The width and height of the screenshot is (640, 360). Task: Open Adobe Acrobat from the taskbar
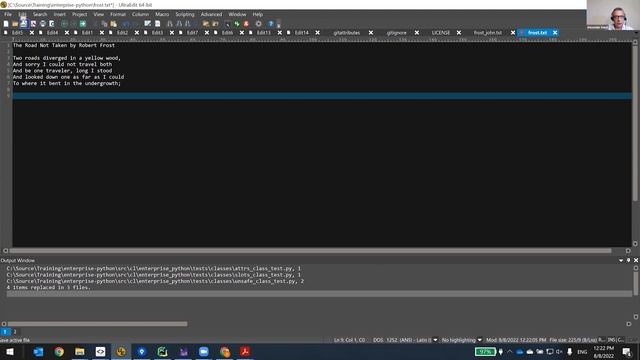(x=245, y=352)
